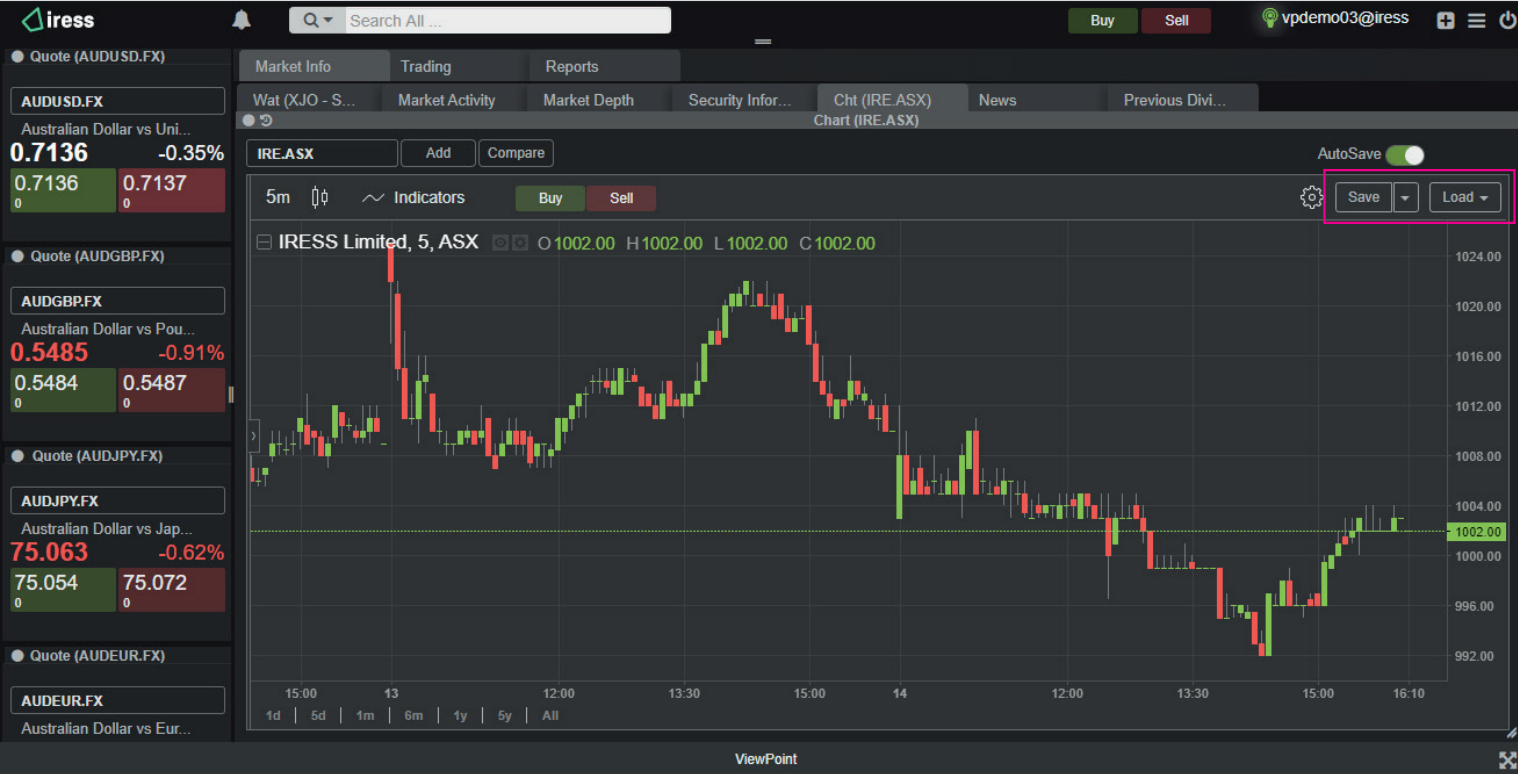Click the IRE.ASX symbol input field
The image size is (1518, 774).
[x=322, y=153]
